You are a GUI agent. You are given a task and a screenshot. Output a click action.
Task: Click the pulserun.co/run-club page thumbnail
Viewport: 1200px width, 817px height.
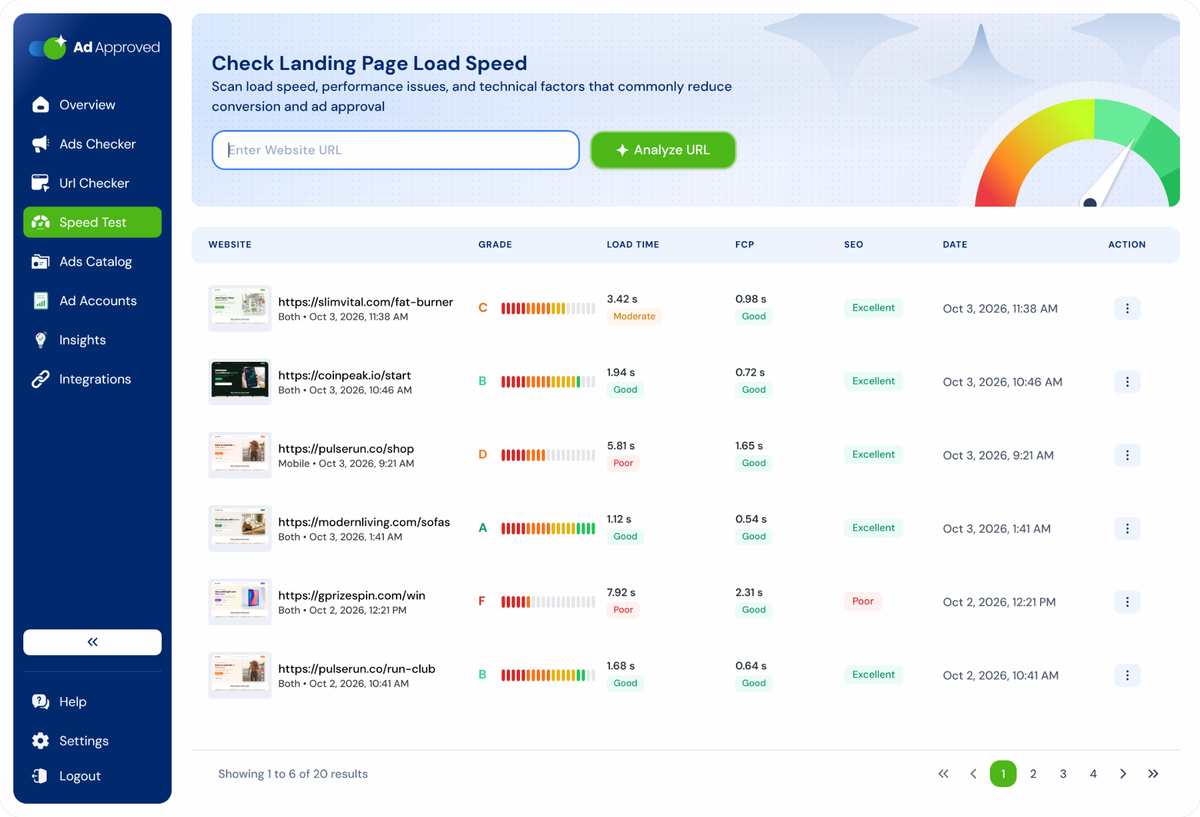240,675
